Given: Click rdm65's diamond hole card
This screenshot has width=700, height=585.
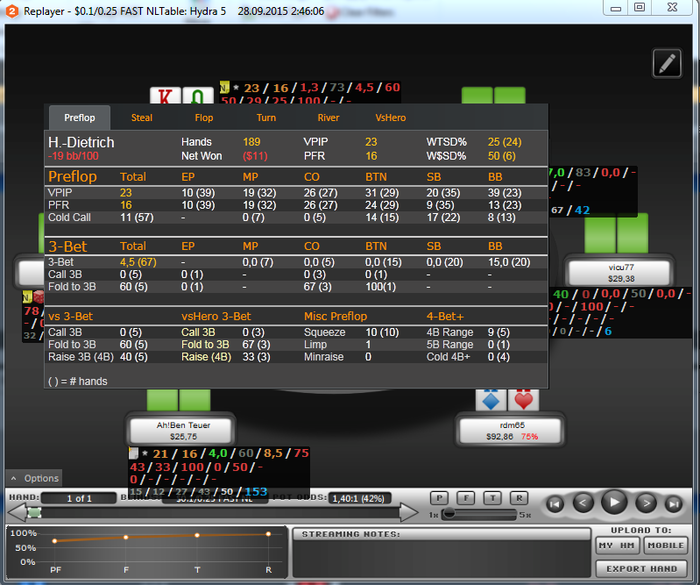Looking at the screenshot, I should click(491, 400).
